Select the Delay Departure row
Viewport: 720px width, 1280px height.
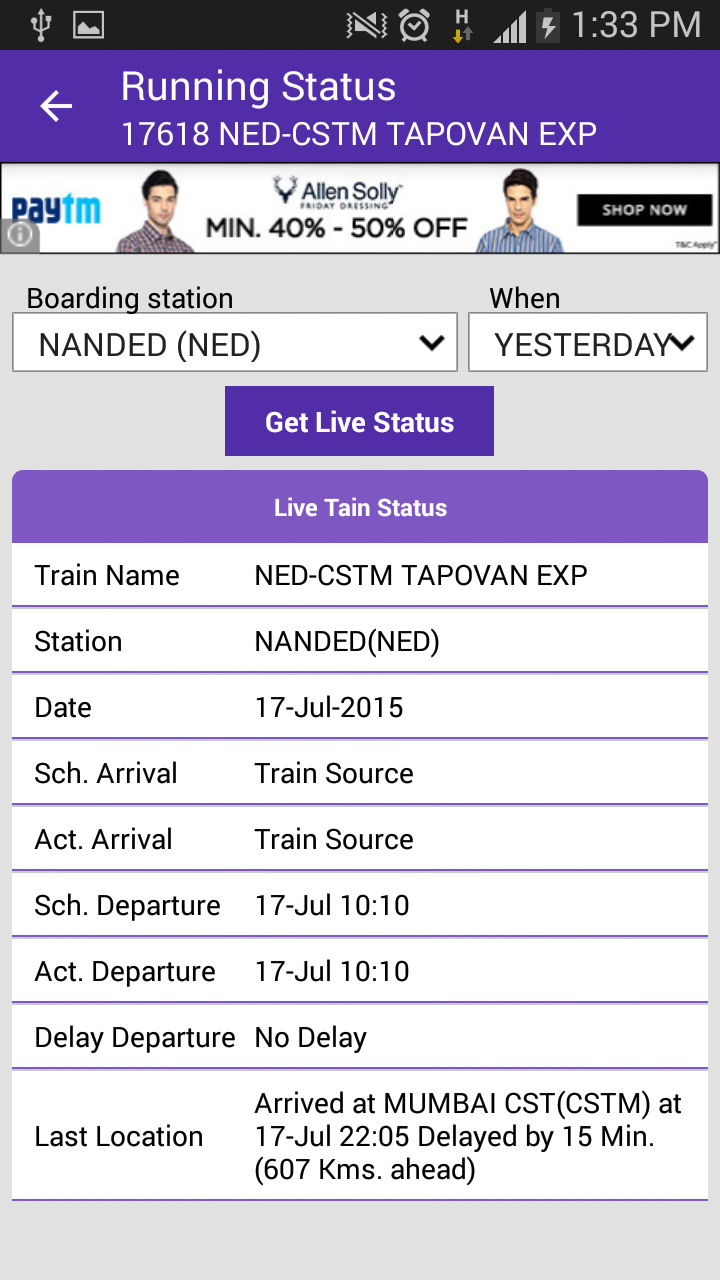coord(360,1037)
